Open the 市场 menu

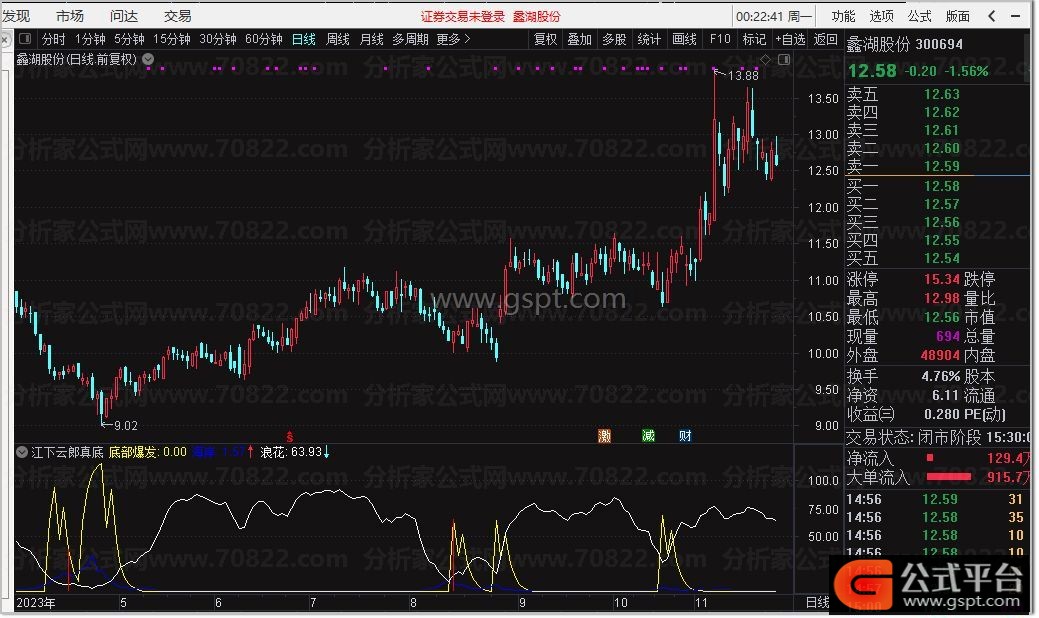tap(70, 16)
